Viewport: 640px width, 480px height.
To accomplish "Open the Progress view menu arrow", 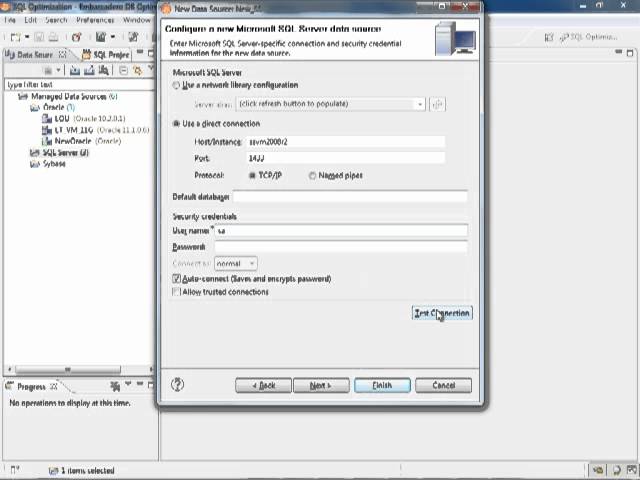I will point(128,384).
